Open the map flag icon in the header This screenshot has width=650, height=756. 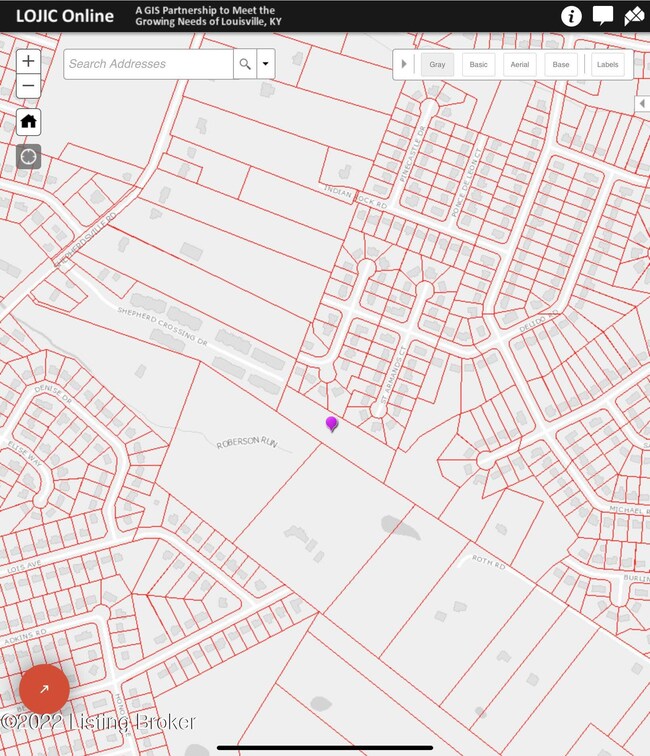coord(634,16)
